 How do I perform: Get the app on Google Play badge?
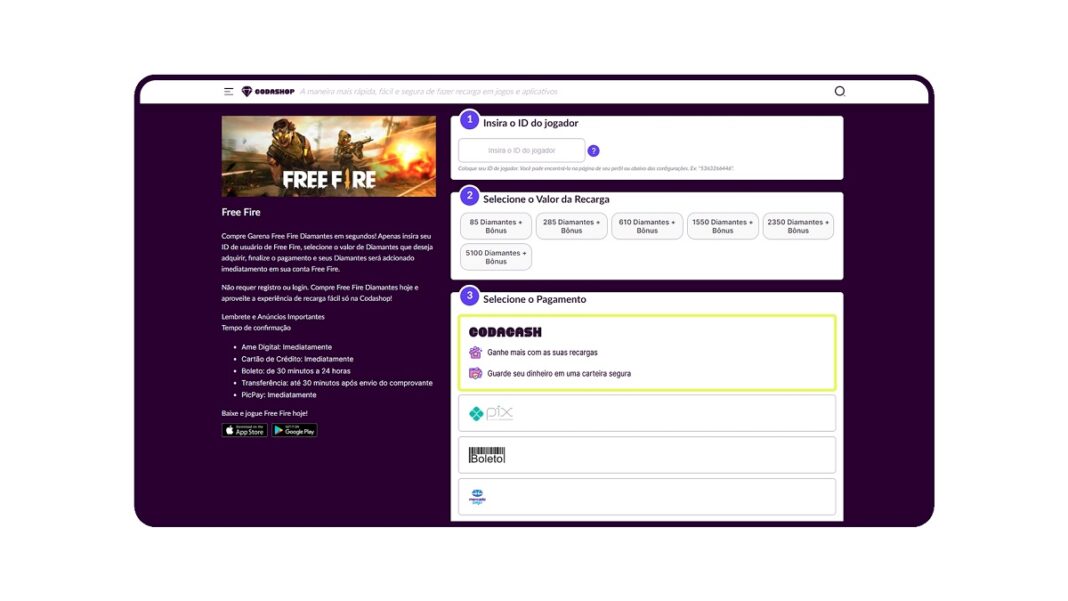coord(294,430)
